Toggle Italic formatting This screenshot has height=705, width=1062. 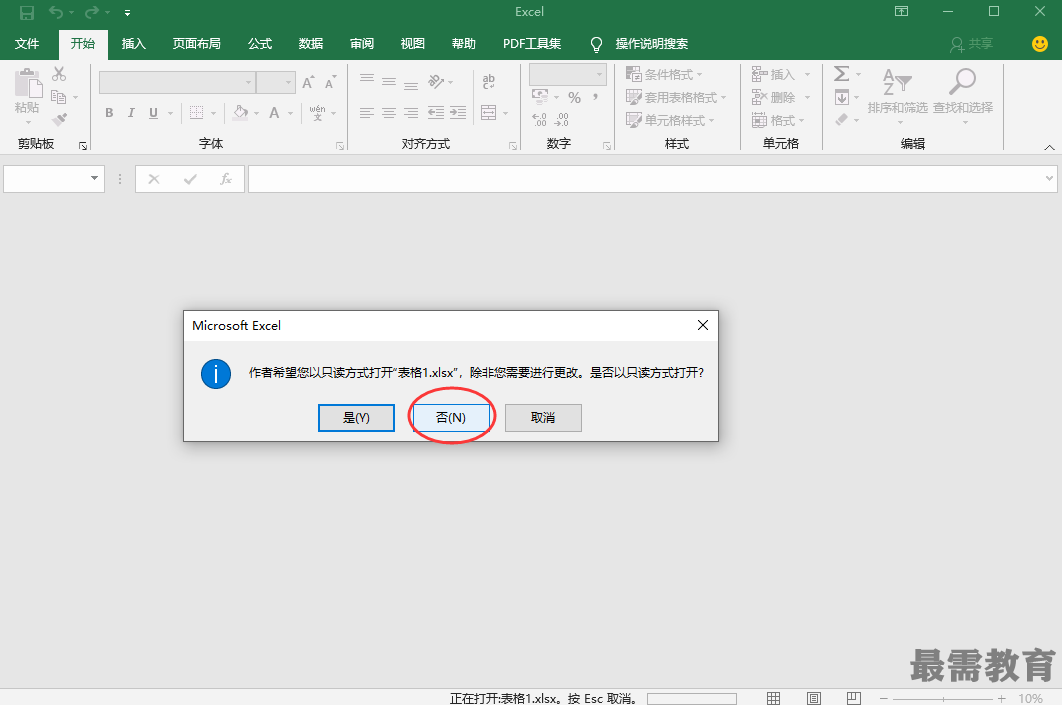pos(131,113)
